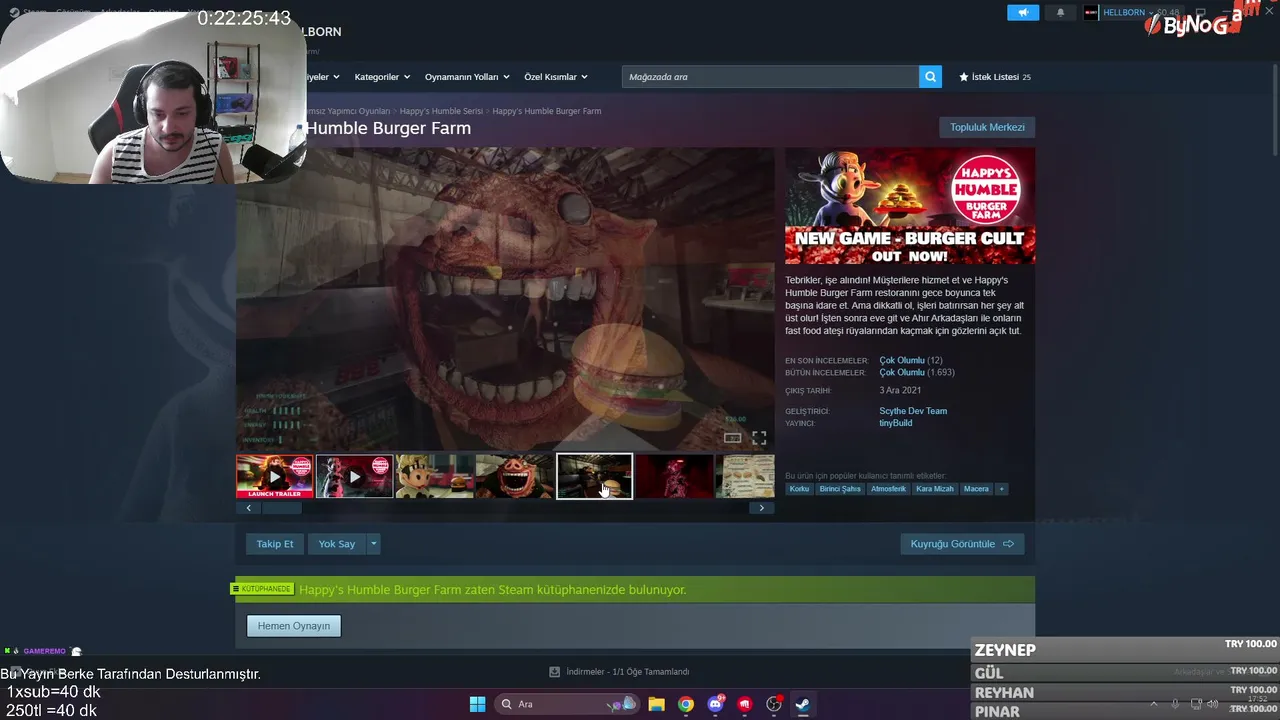Click the Yok Say ignore button

coord(337,544)
